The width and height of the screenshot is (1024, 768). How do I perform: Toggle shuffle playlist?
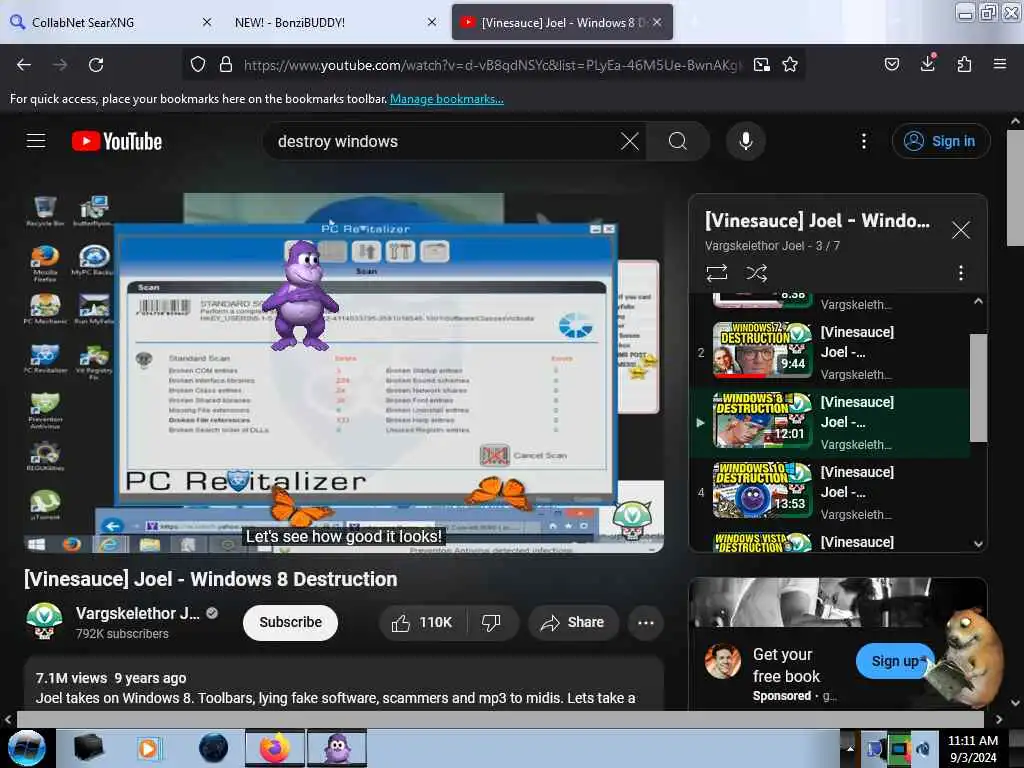click(756, 272)
